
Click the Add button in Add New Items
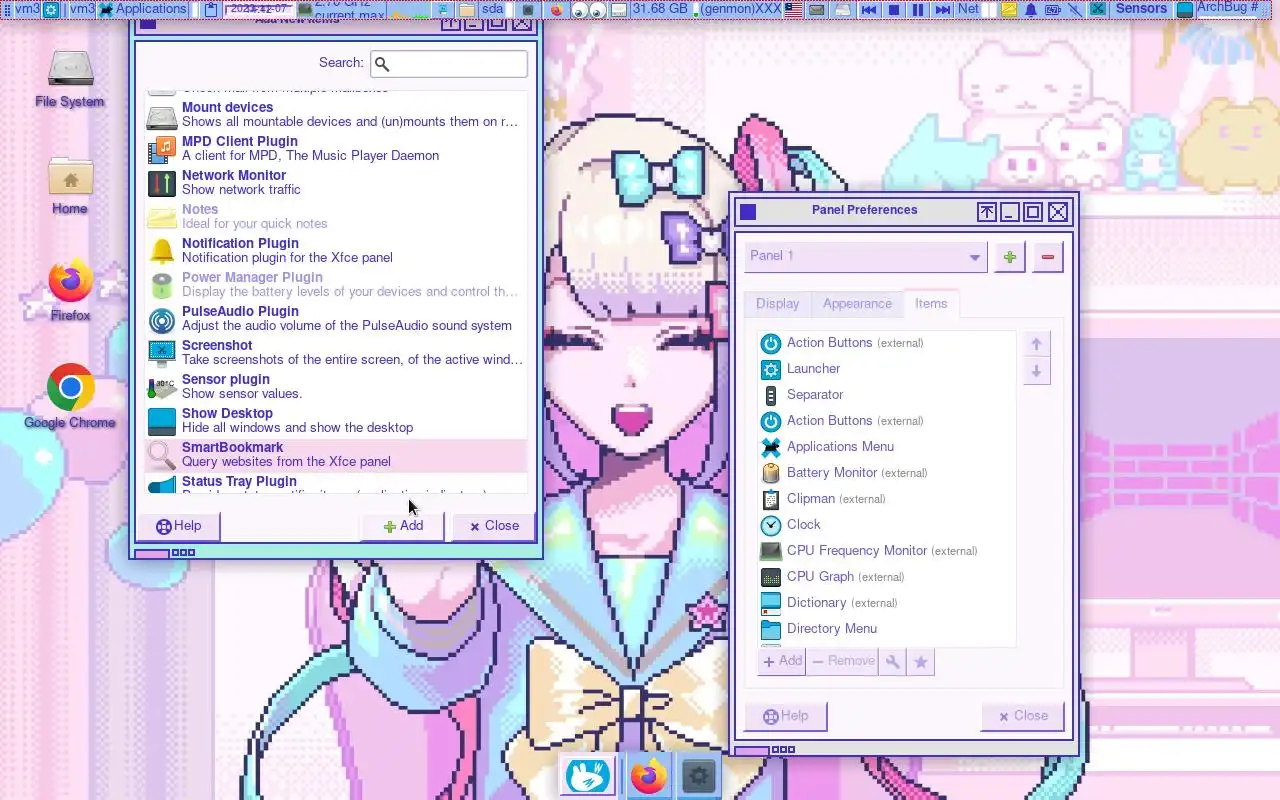(x=403, y=526)
